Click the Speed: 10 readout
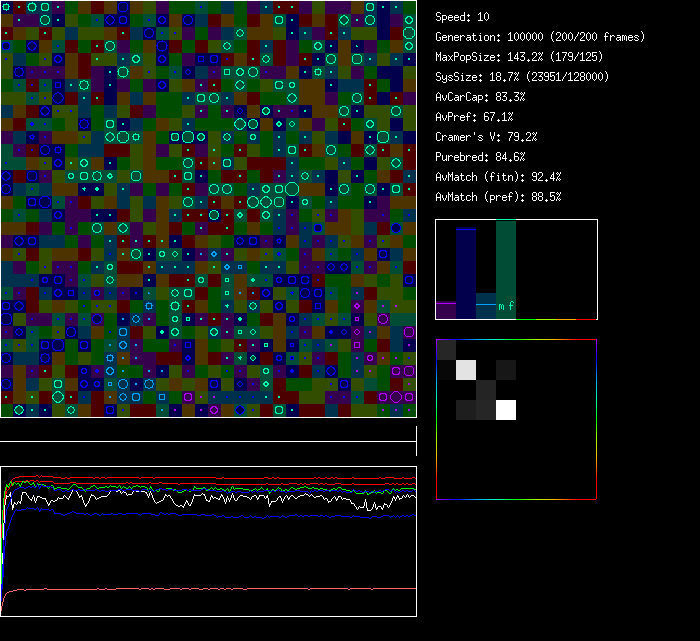The width and height of the screenshot is (700, 641). tap(462, 17)
